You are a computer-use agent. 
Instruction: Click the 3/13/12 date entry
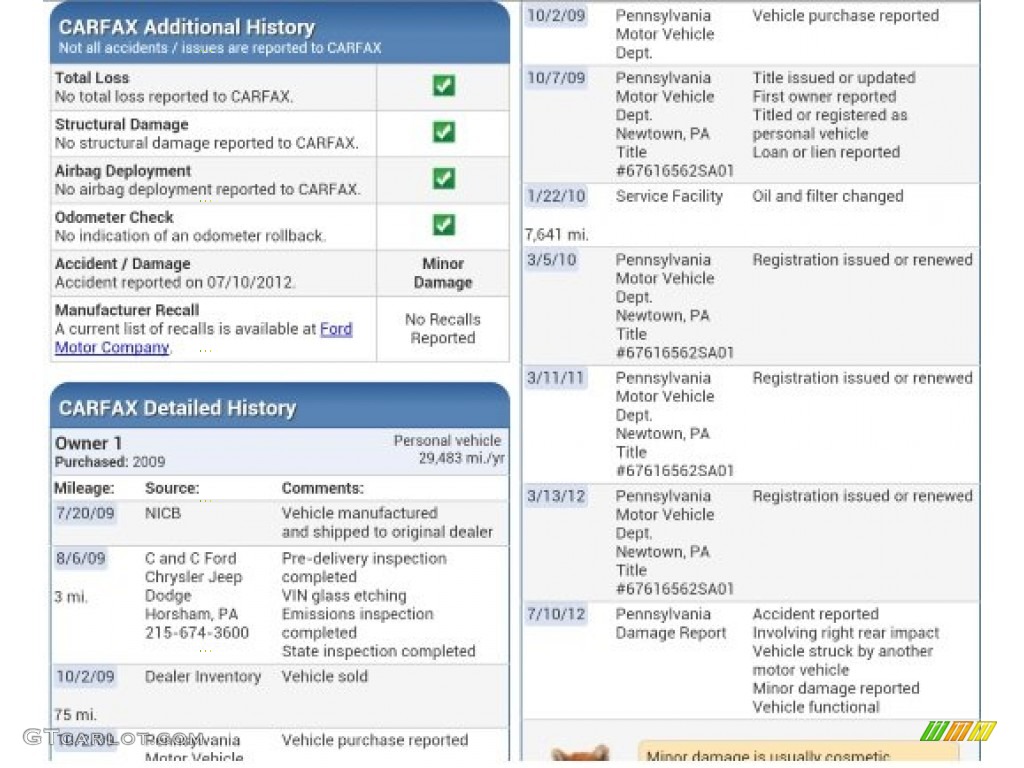[x=556, y=496]
